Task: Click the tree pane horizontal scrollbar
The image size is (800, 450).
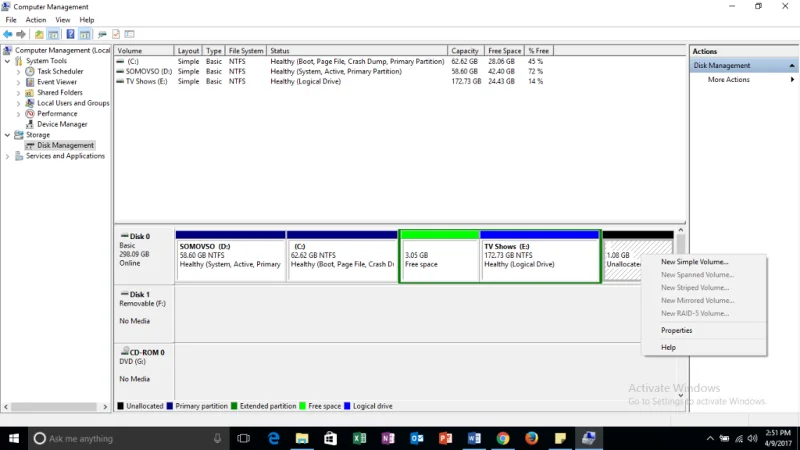Action: (56, 407)
